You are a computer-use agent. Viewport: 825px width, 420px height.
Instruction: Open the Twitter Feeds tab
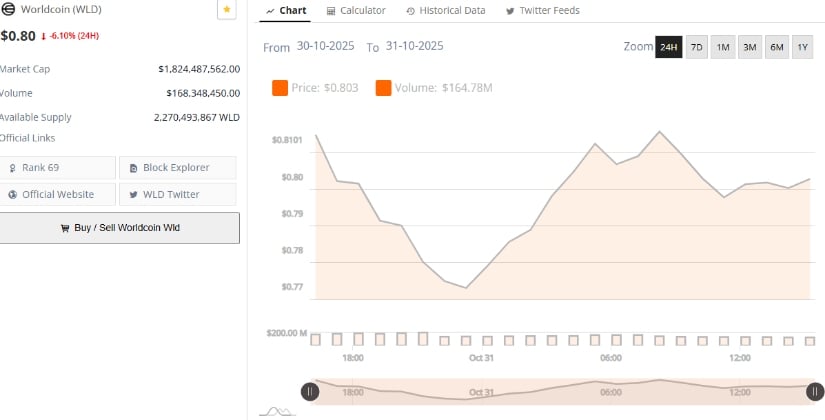pos(543,11)
